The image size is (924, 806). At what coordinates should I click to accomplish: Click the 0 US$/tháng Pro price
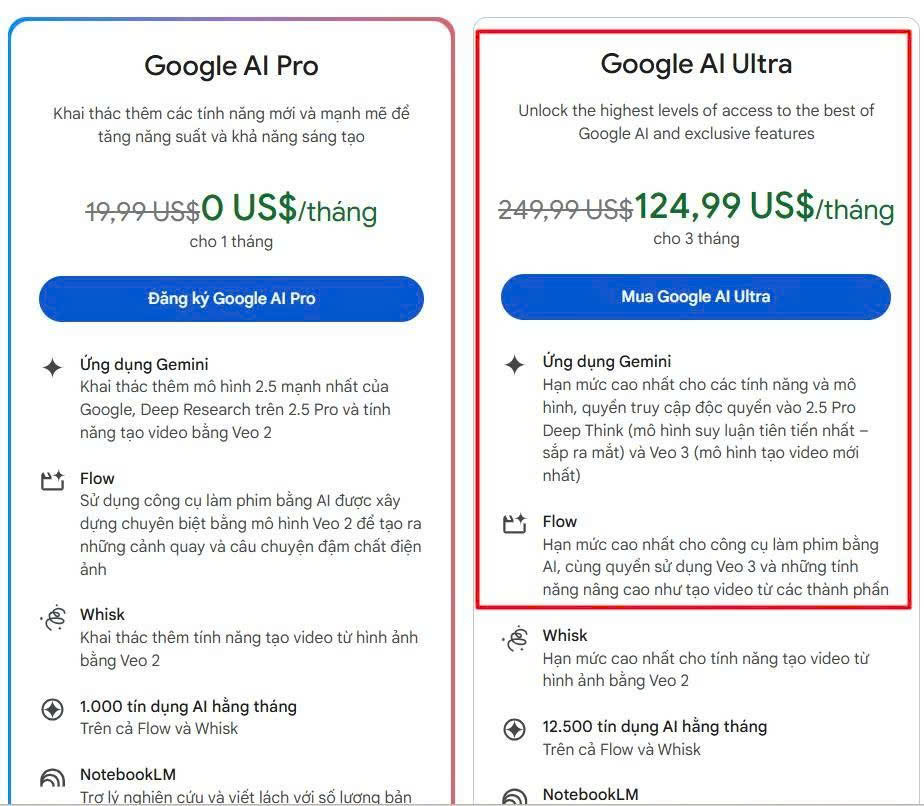(289, 209)
